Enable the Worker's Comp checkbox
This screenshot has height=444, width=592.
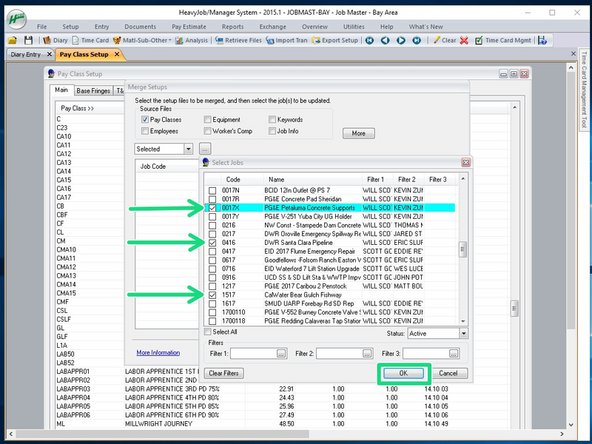(x=207, y=131)
